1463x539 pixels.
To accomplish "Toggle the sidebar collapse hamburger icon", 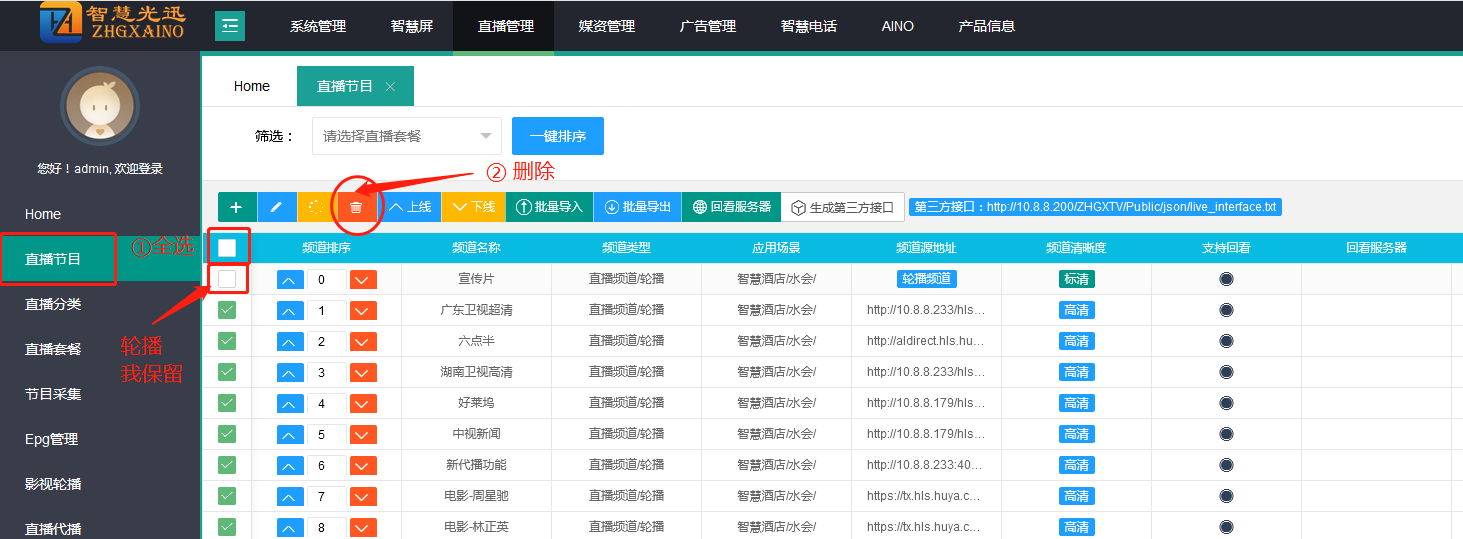I will point(230,26).
